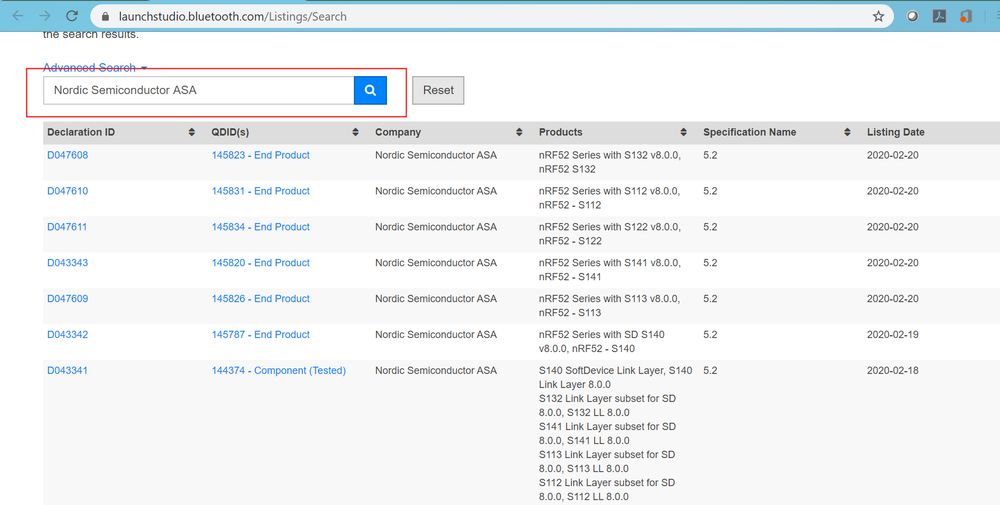Go back using the browser back arrow
This screenshot has width=1000, height=505.
click(17, 16)
